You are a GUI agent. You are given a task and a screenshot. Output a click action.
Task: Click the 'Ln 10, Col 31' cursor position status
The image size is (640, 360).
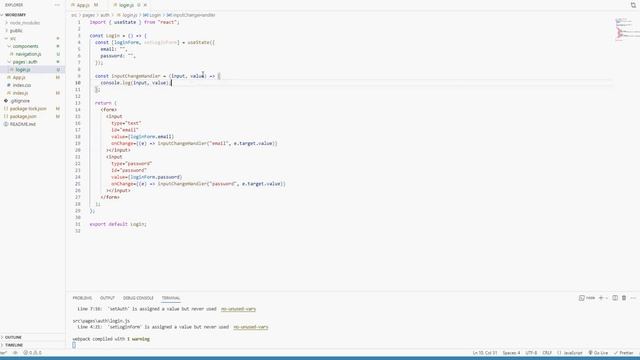coord(484,353)
